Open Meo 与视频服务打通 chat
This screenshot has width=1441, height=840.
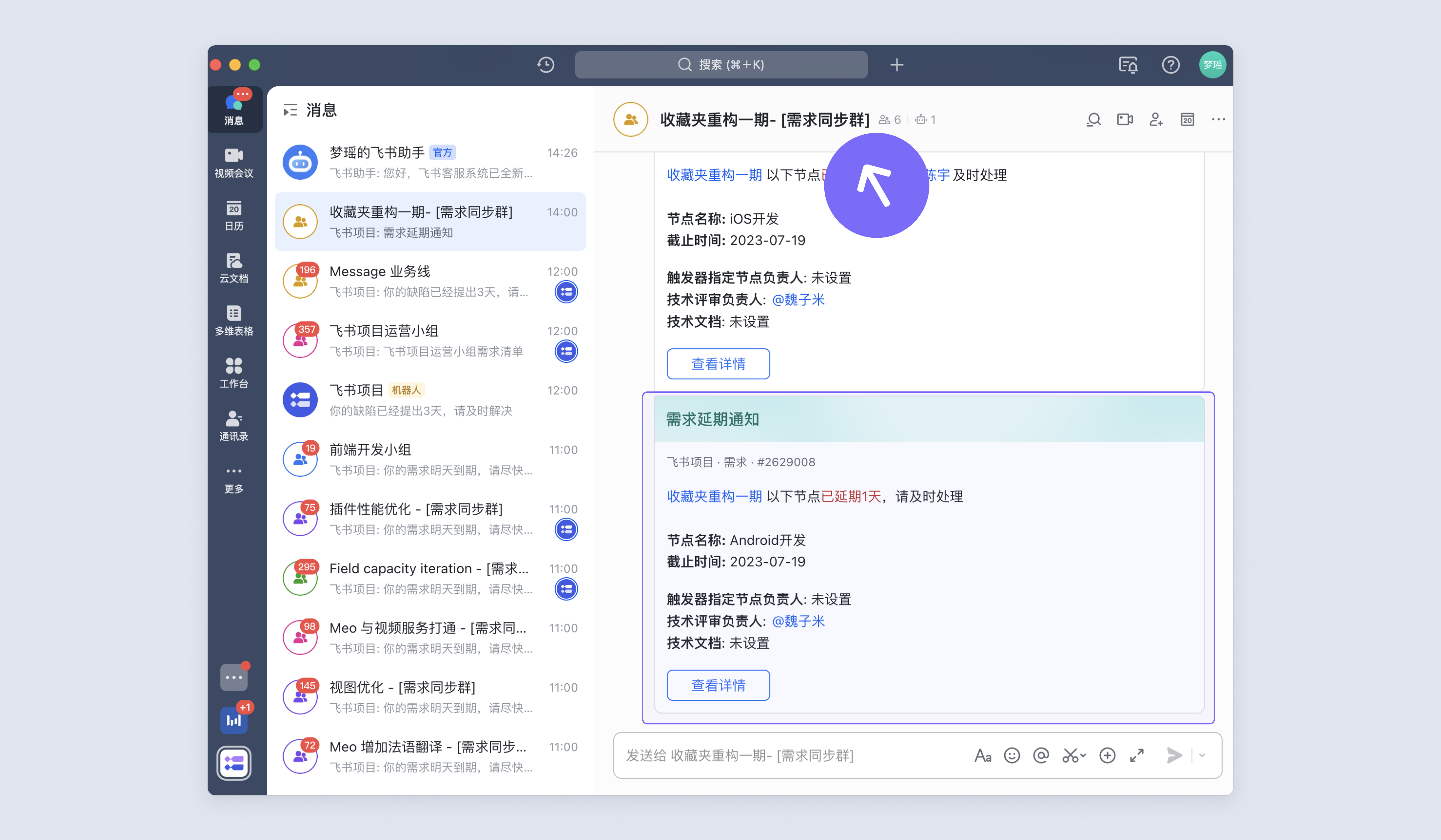pos(430,638)
